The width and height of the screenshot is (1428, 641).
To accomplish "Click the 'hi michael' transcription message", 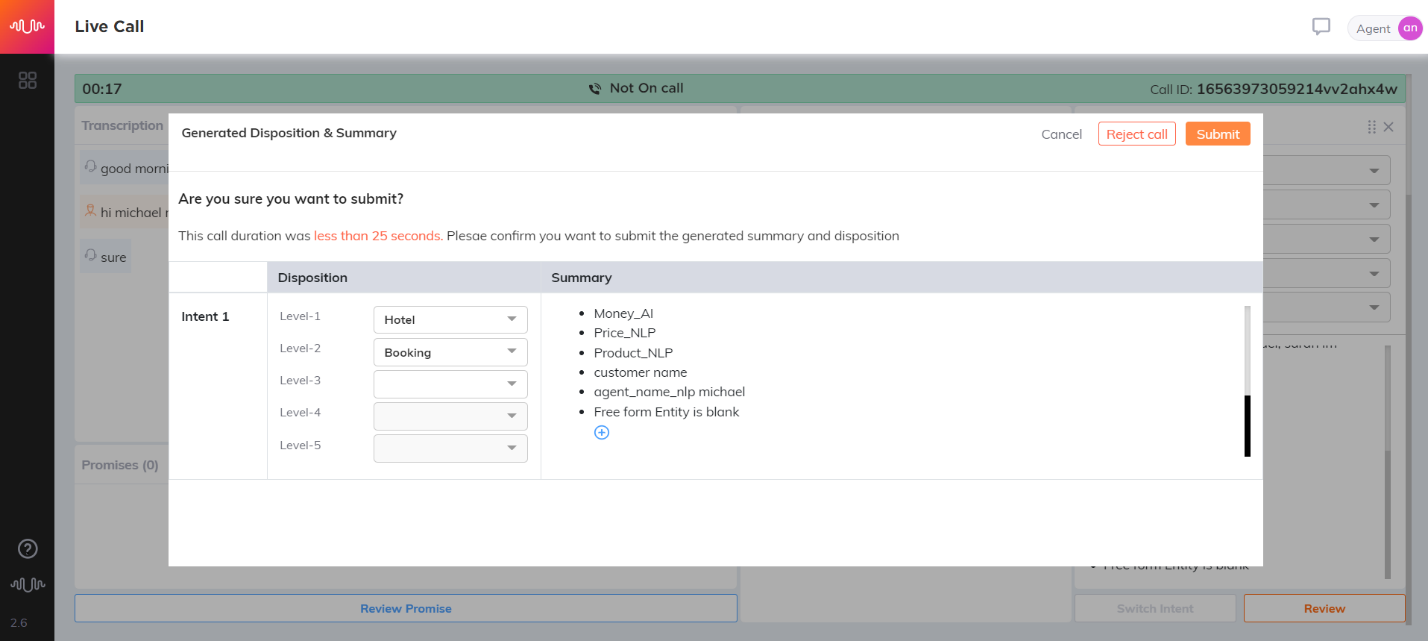I will 124,212.
